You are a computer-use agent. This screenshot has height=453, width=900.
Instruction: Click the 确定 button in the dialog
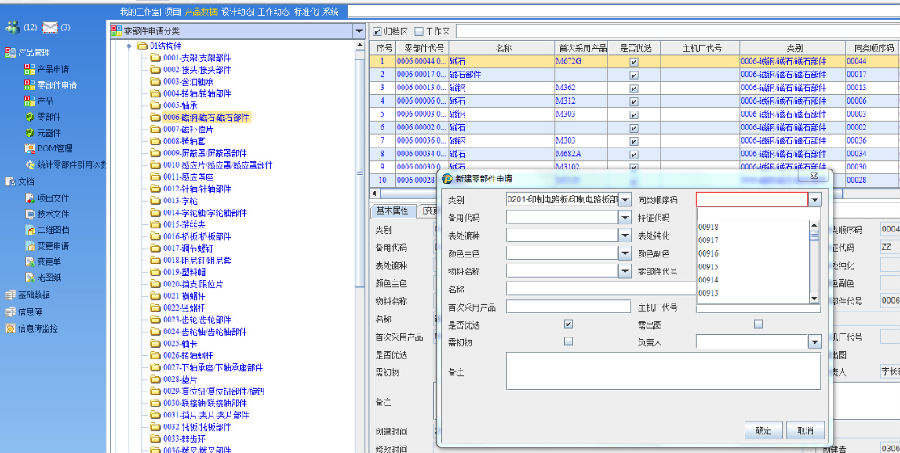coord(763,429)
